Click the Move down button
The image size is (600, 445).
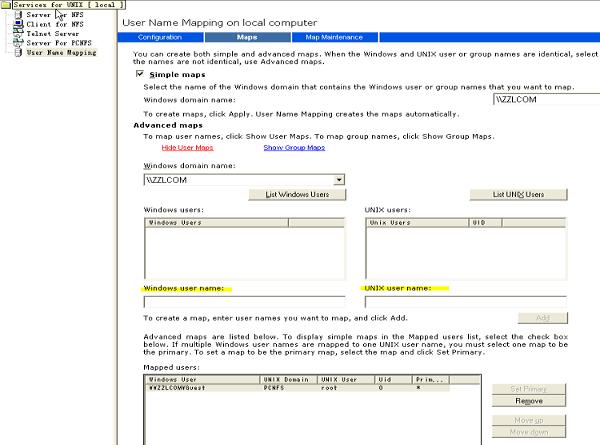(x=528, y=432)
